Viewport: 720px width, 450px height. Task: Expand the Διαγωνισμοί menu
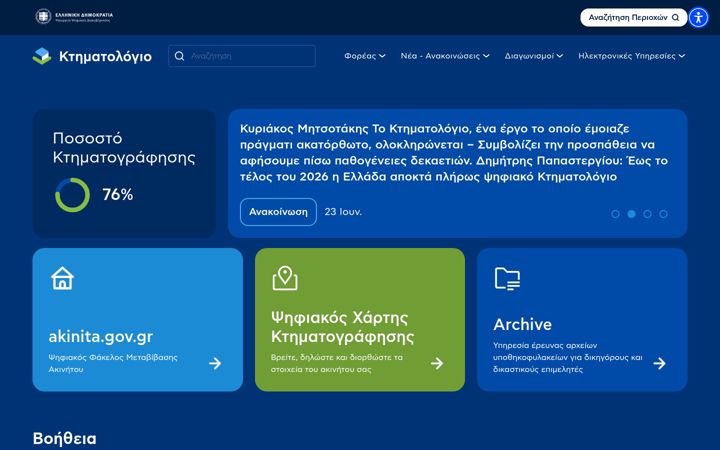(534, 56)
